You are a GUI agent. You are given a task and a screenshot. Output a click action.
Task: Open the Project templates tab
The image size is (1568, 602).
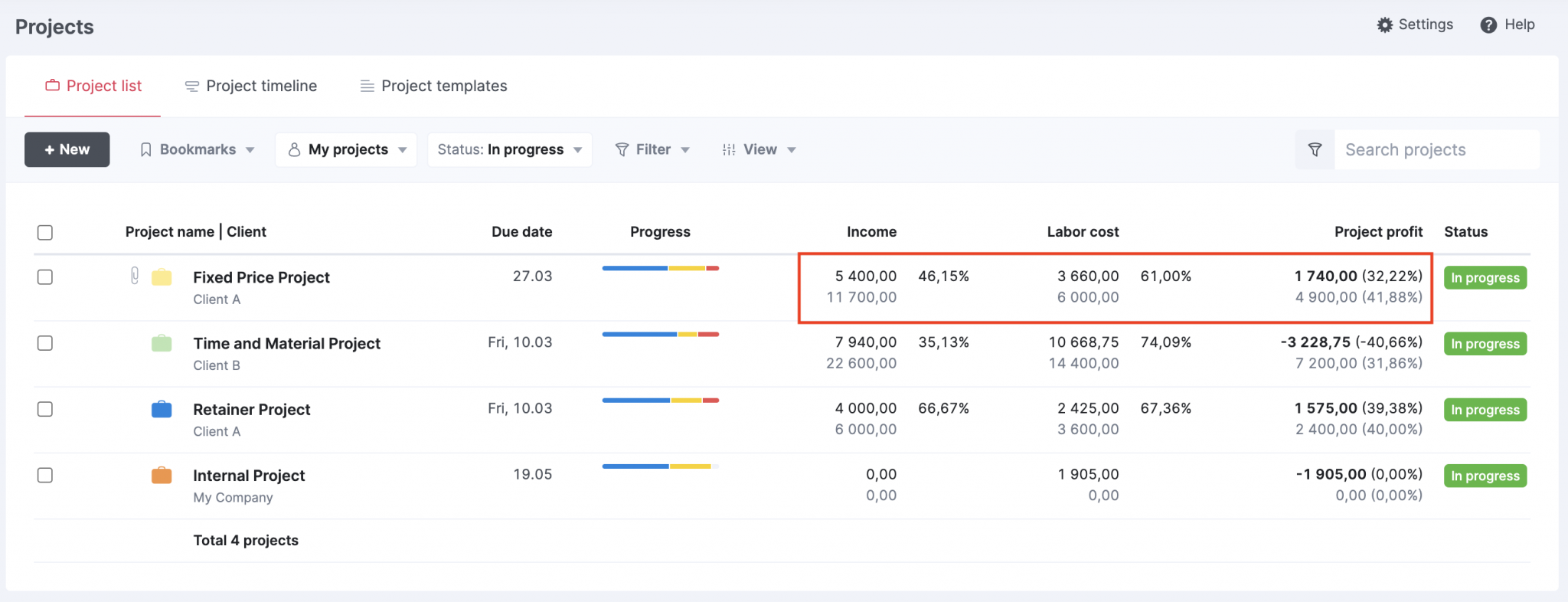tap(433, 87)
